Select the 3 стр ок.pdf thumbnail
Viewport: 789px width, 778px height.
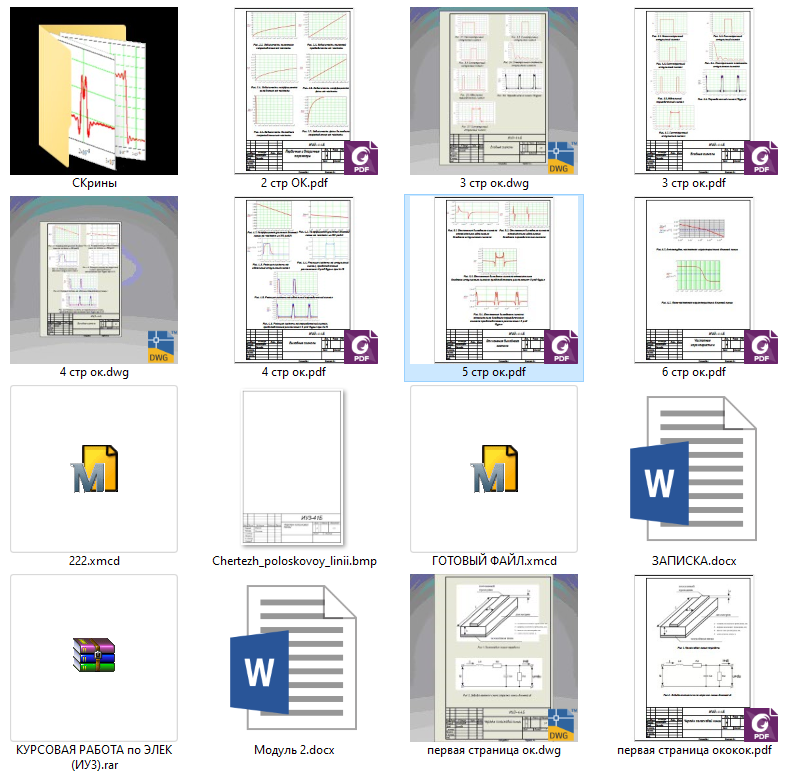point(694,91)
